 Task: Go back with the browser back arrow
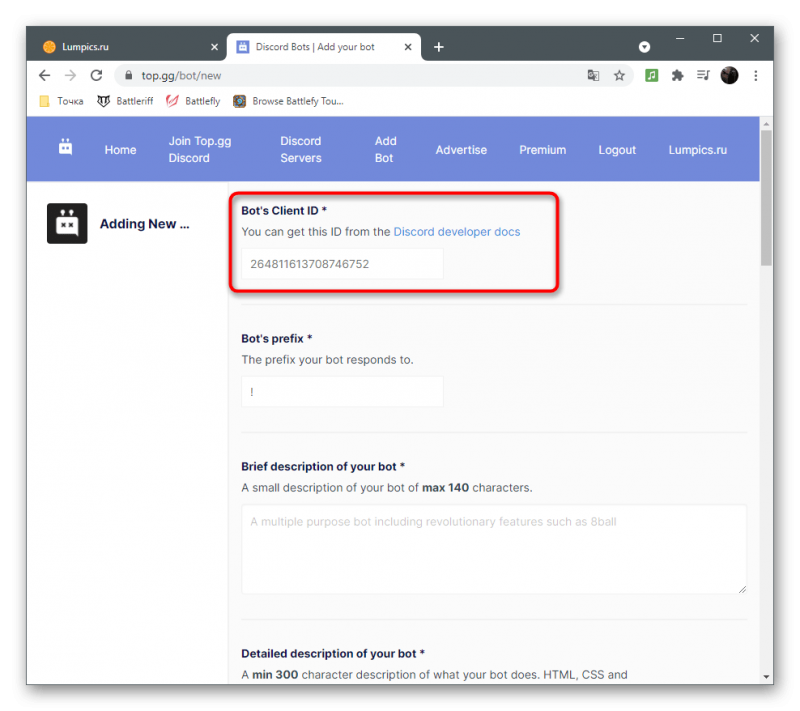point(44,75)
